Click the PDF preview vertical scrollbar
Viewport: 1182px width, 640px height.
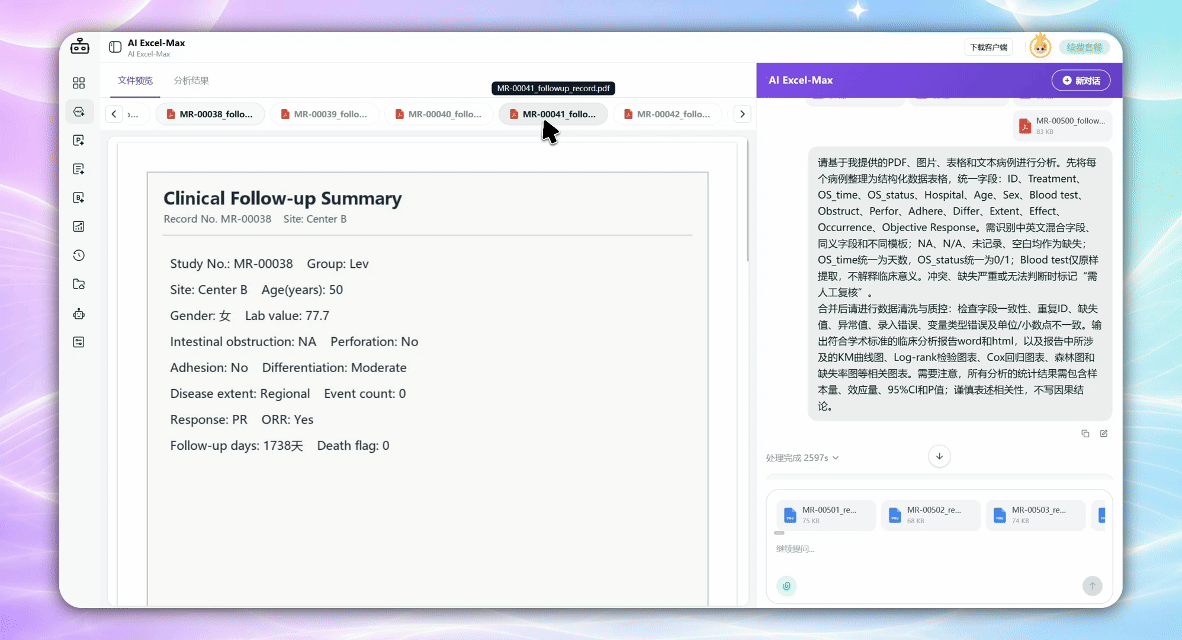748,200
